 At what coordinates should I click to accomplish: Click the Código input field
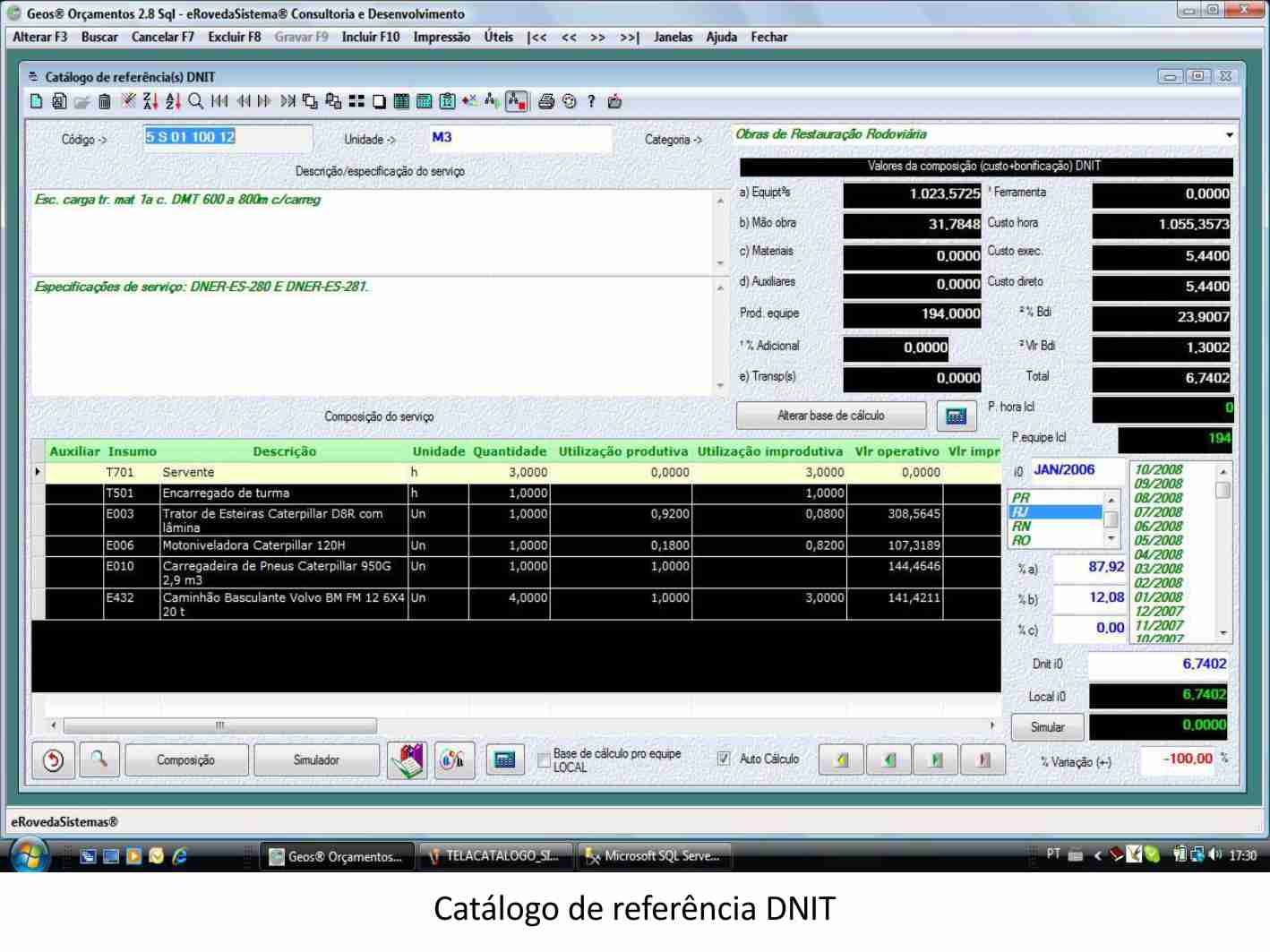227,137
